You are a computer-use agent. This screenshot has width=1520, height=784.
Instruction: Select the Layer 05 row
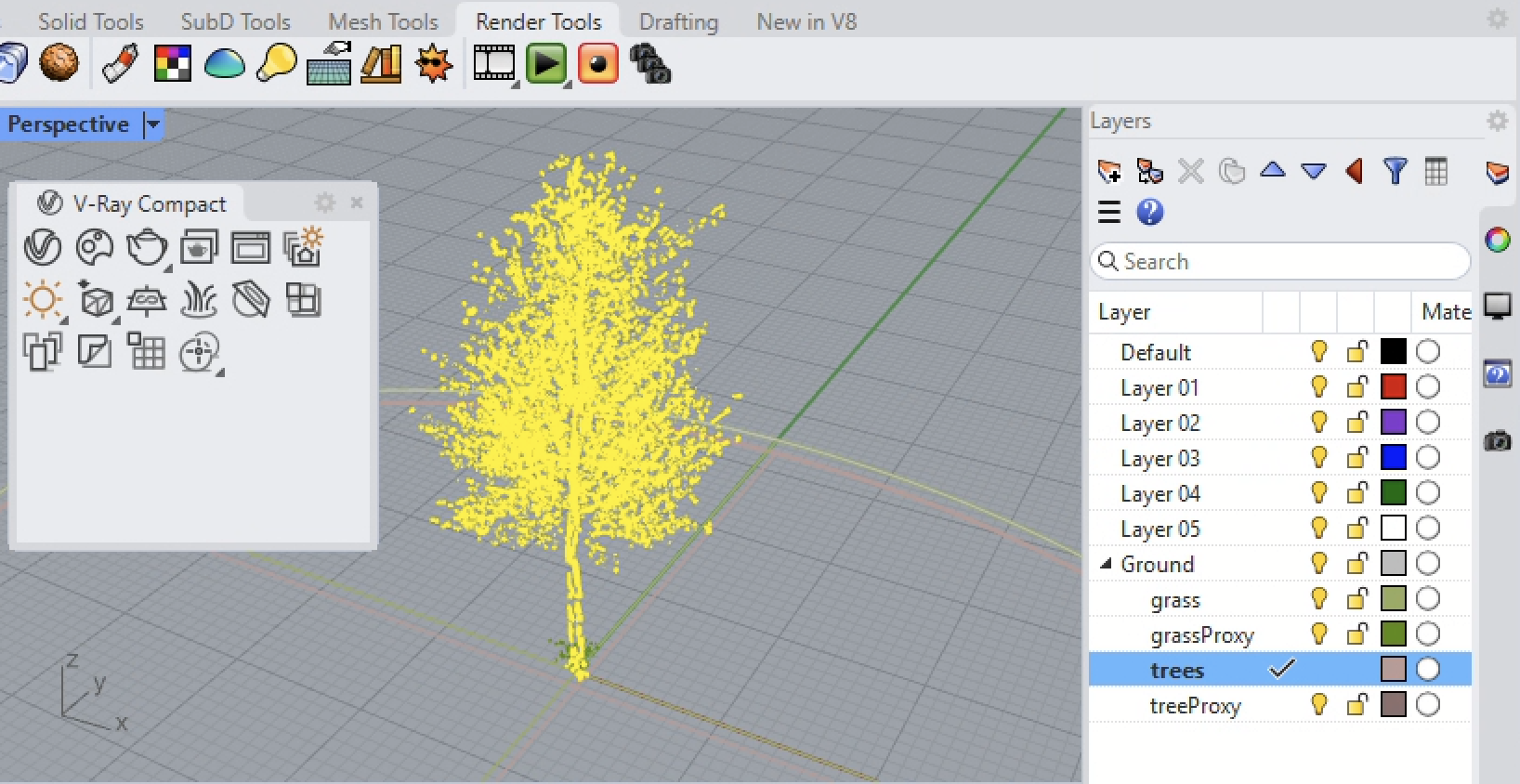(1160, 529)
